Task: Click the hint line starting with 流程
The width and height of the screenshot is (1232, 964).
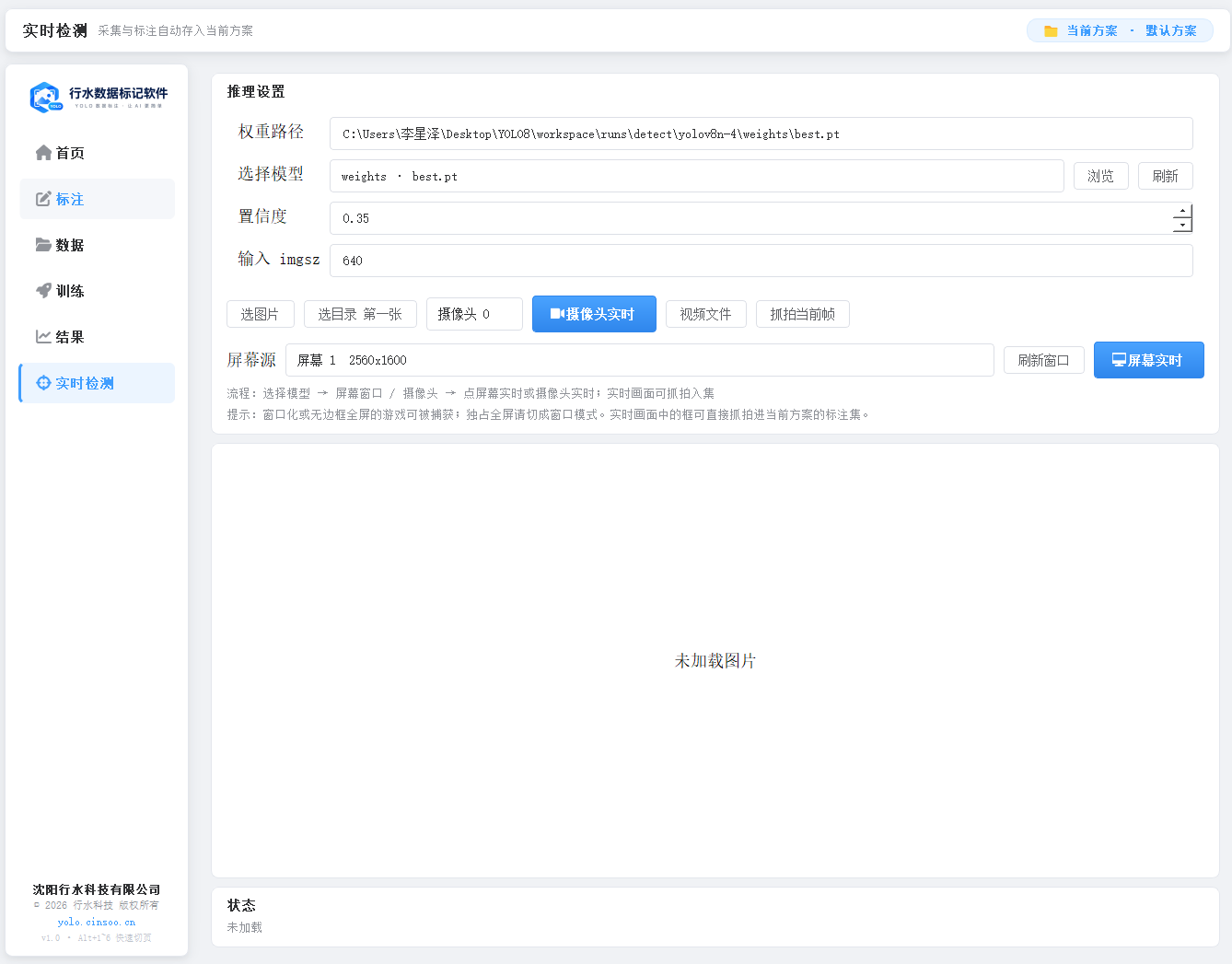Action: pos(471,393)
